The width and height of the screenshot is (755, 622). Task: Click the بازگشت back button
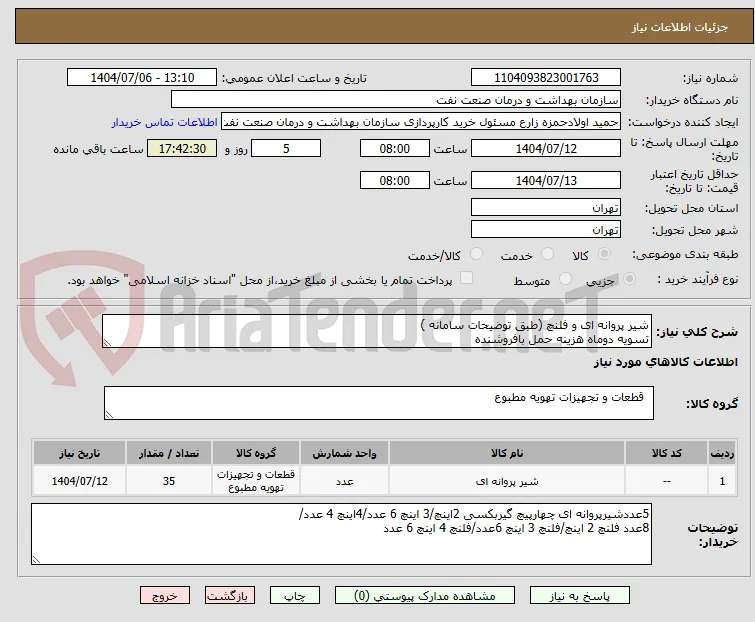click(229, 596)
